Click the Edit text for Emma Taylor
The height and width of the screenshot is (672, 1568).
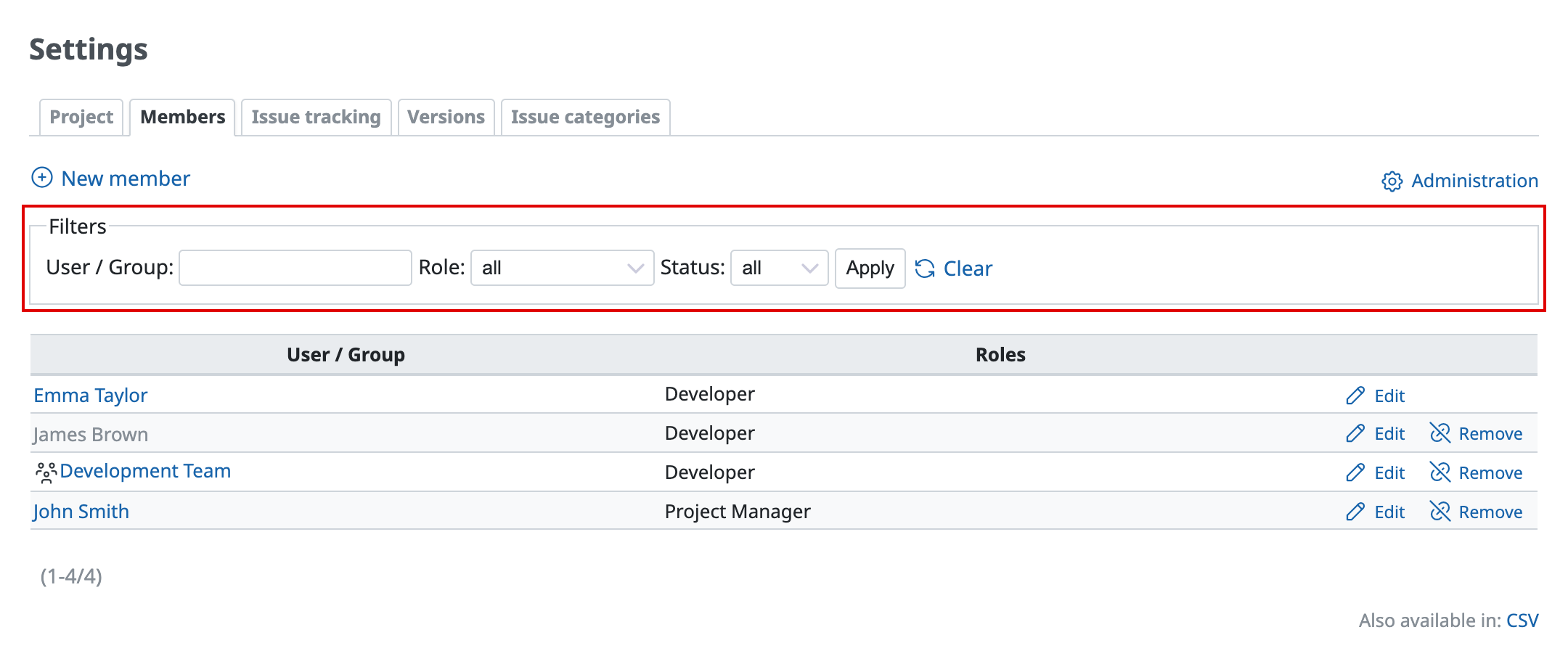point(1389,396)
